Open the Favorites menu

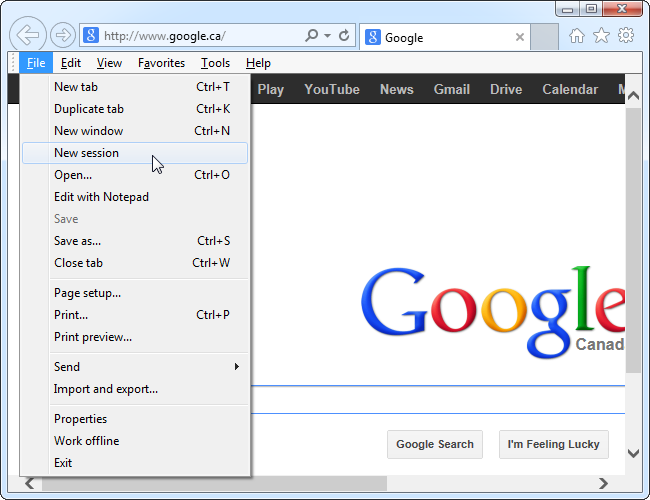pos(161,63)
